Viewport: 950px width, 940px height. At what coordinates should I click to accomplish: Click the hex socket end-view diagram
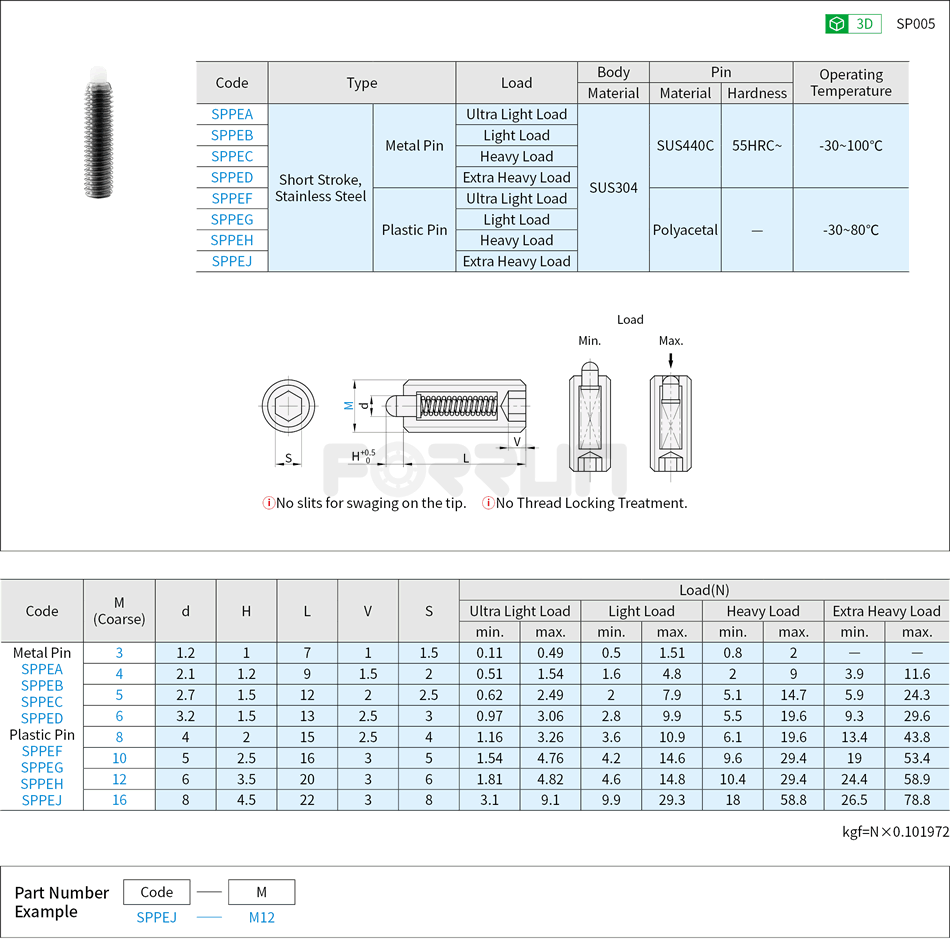point(288,406)
